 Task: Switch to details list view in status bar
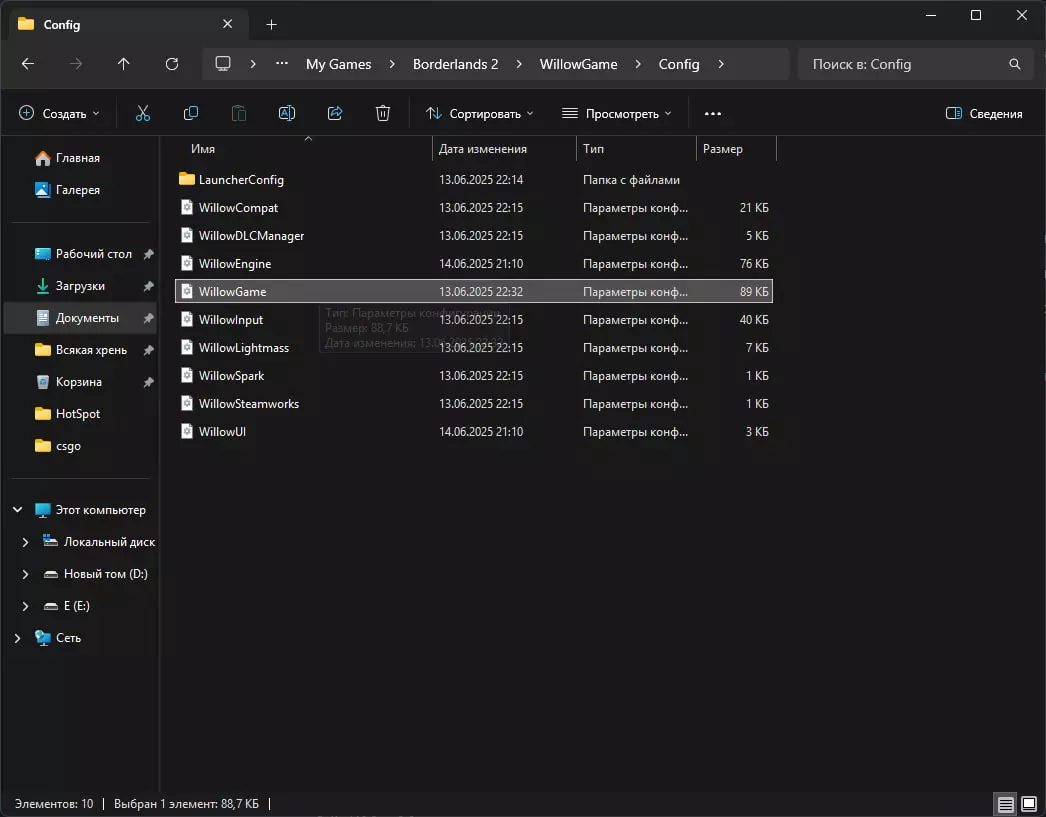click(x=1004, y=803)
